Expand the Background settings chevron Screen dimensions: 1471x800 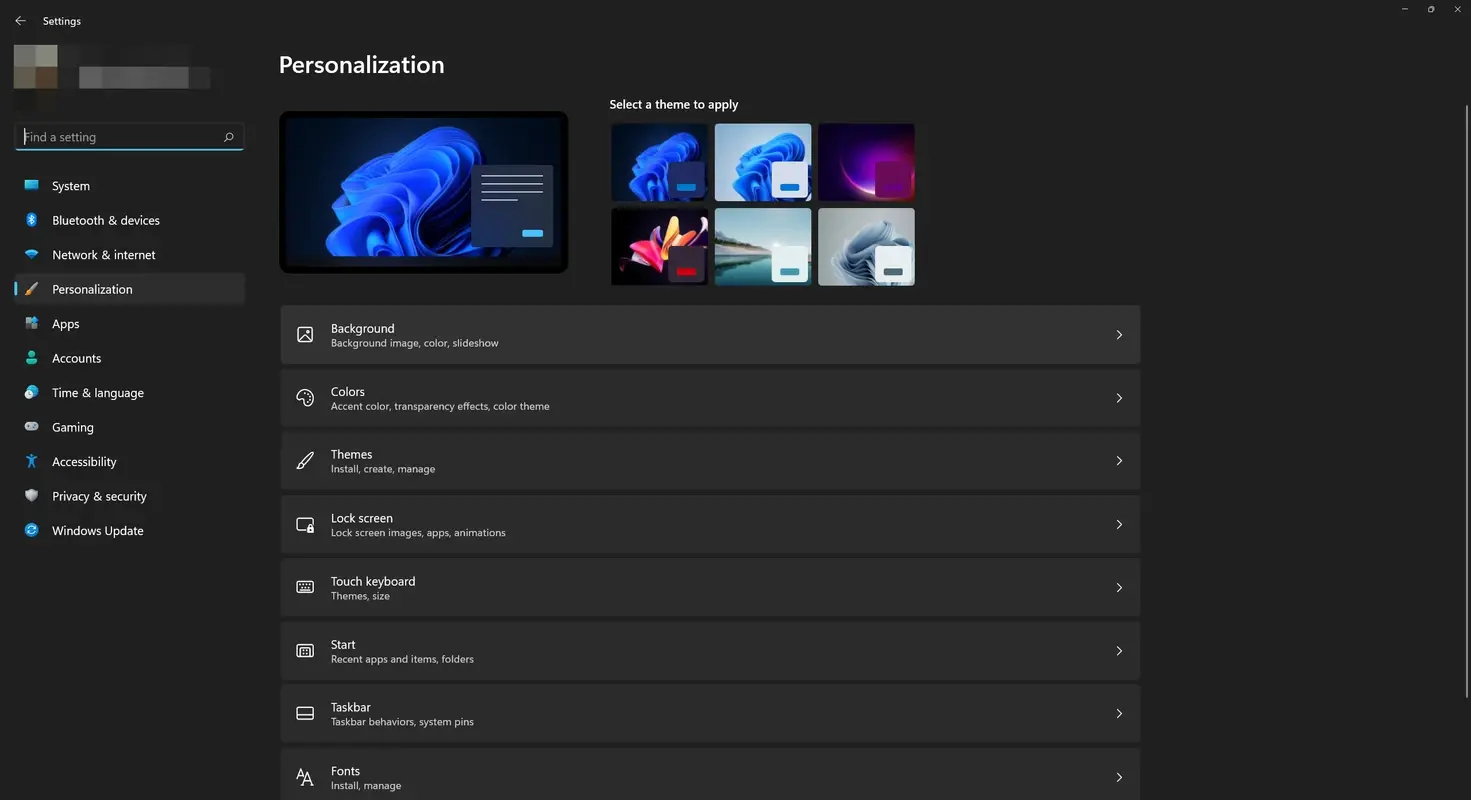pos(1119,334)
